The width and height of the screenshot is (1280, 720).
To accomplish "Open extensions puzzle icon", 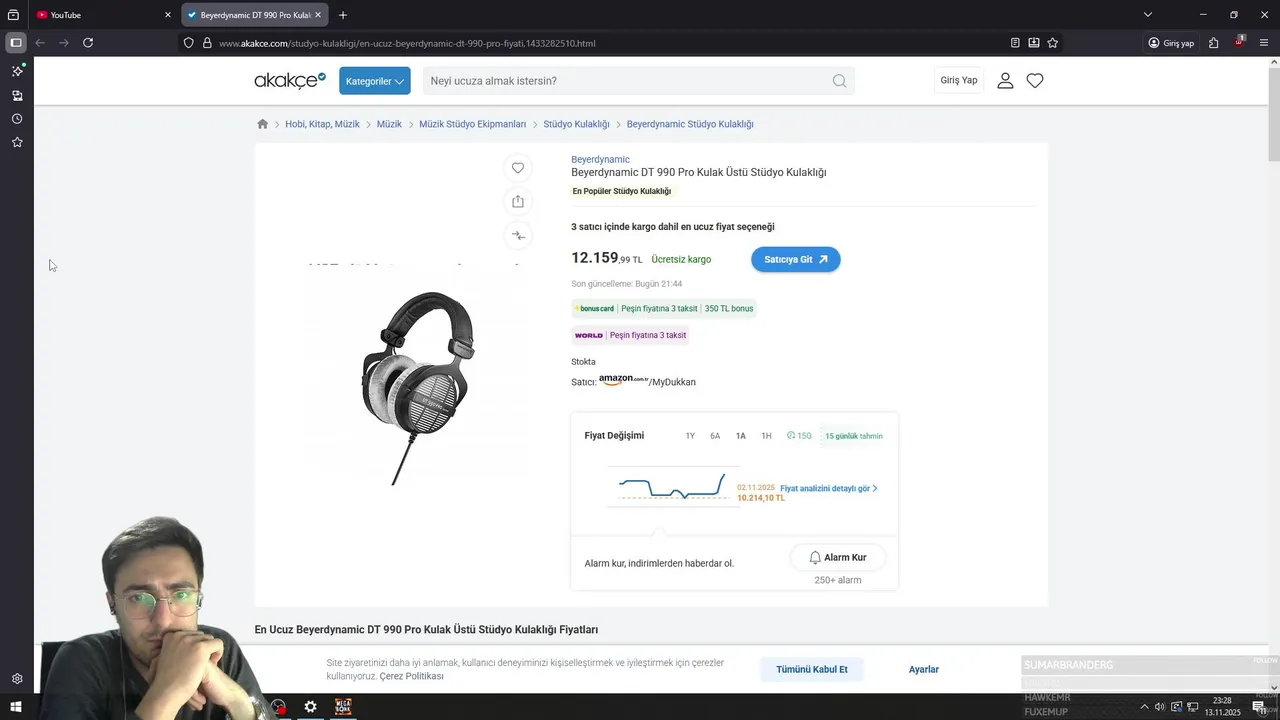I will click(1213, 43).
